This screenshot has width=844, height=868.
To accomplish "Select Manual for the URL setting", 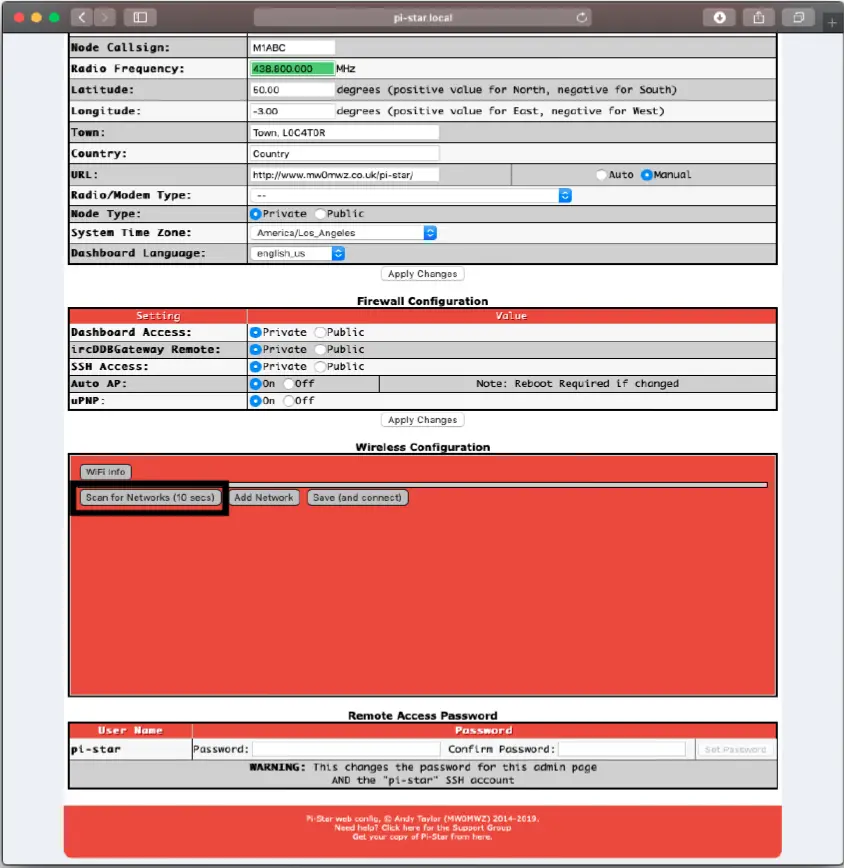I will pos(646,175).
